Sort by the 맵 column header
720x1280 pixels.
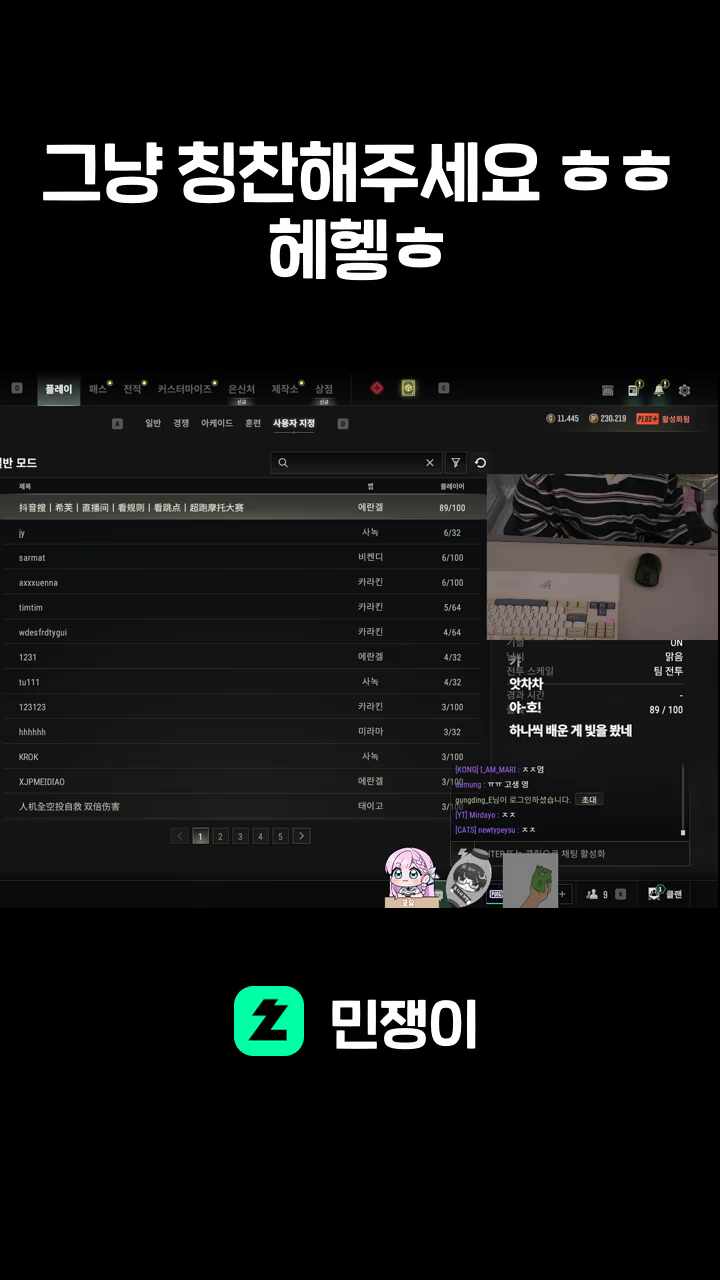pyautogui.click(x=370, y=486)
